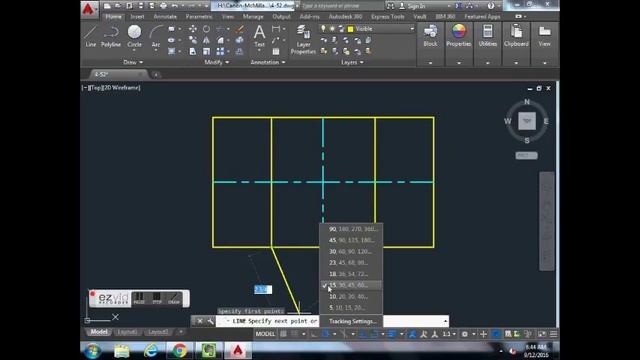Expand the Layers panel
This screenshot has width=640, height=360.
[352, 62]
